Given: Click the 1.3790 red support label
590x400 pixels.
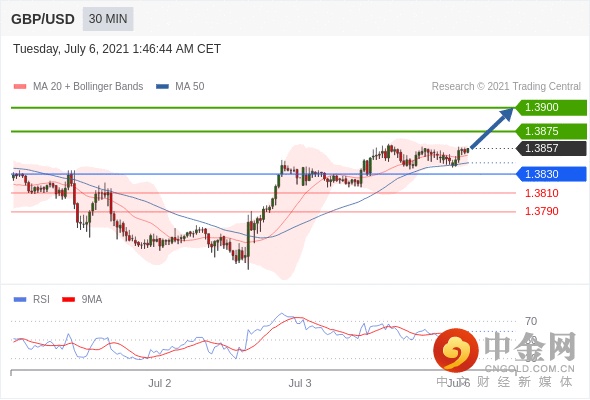Looking at the screenshot, I should pos(542,211).
